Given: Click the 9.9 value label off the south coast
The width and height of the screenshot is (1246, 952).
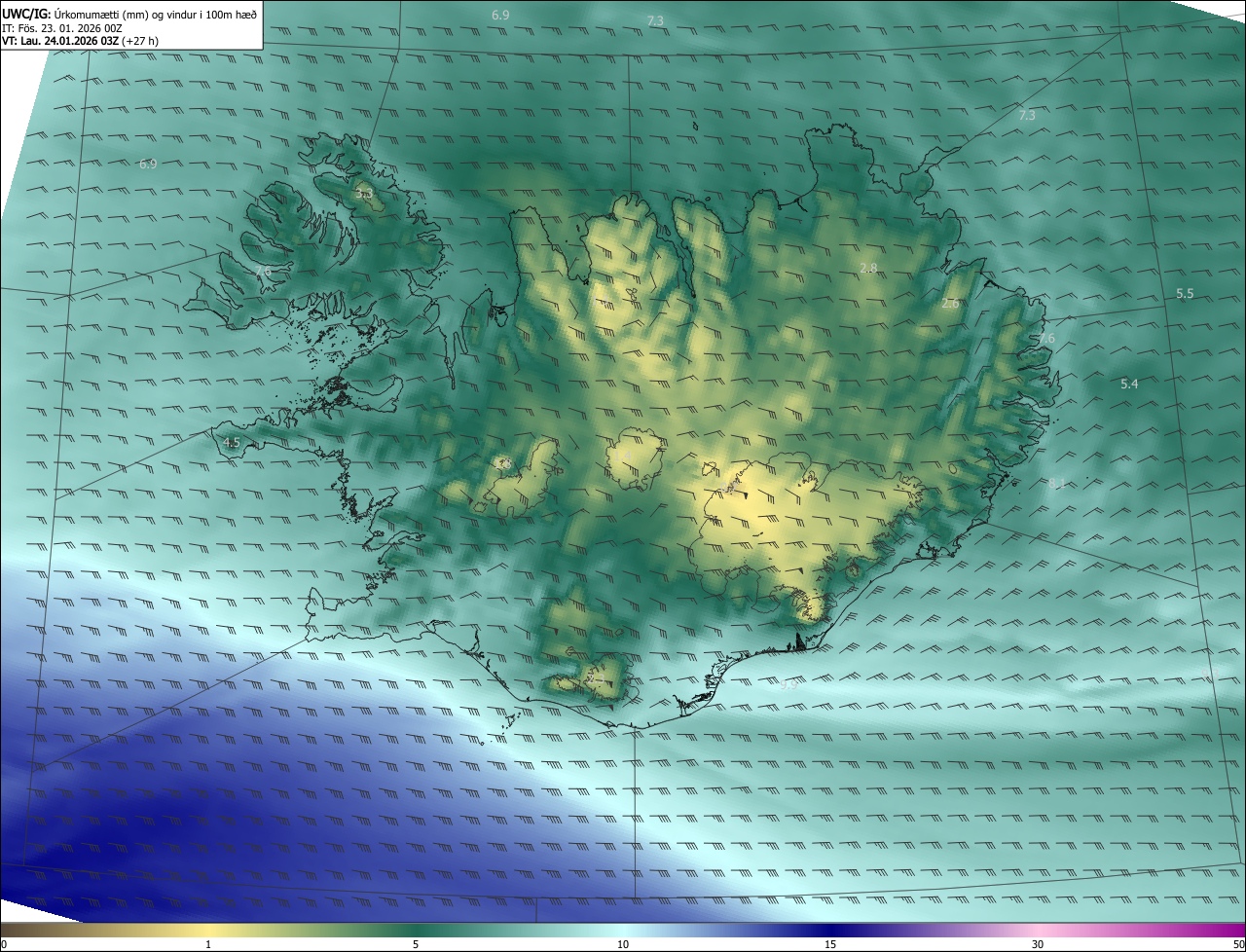Looking at the screenshot, I should click(788, 685).
